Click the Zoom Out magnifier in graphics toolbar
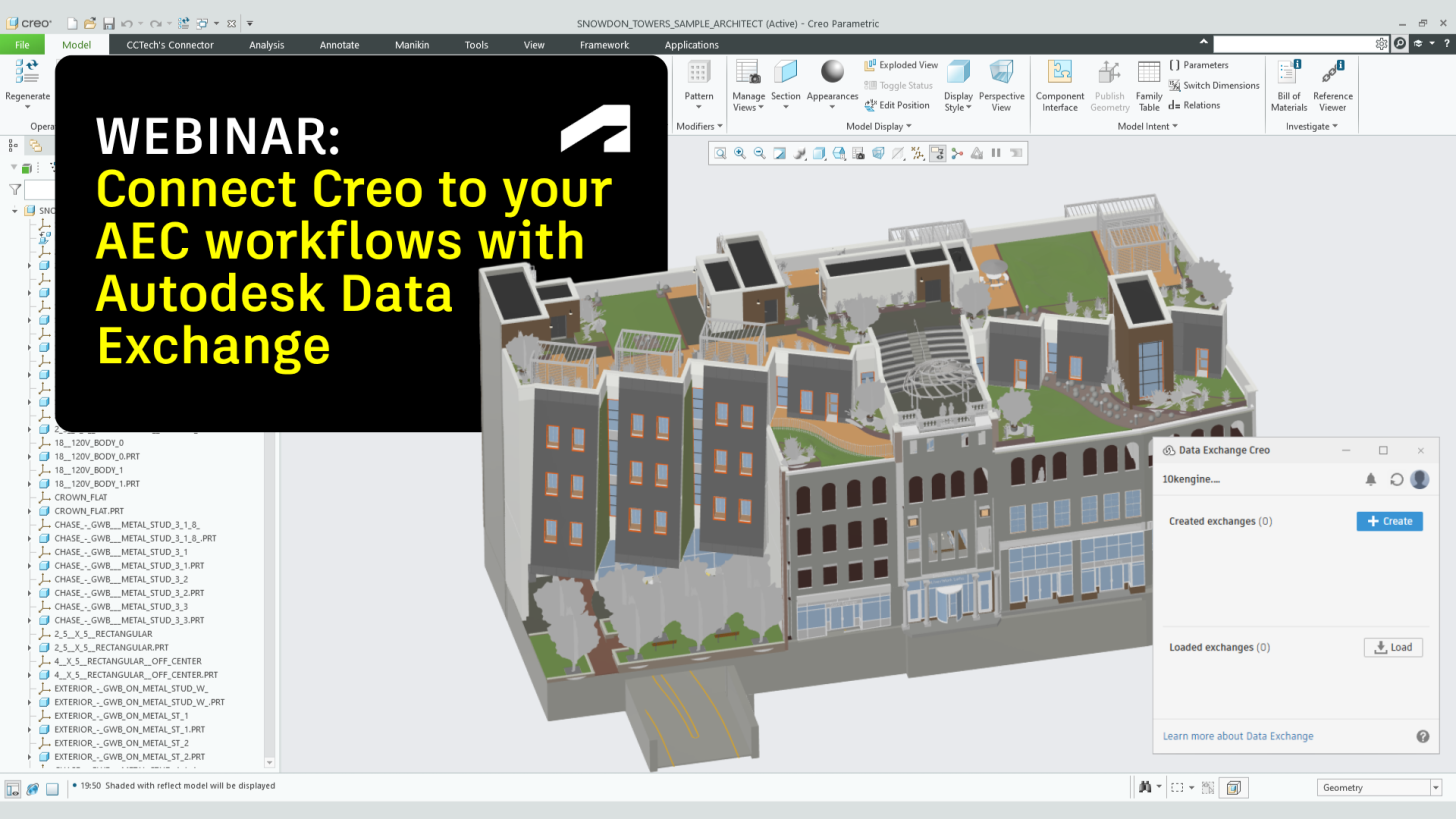 tap(759, 153)
